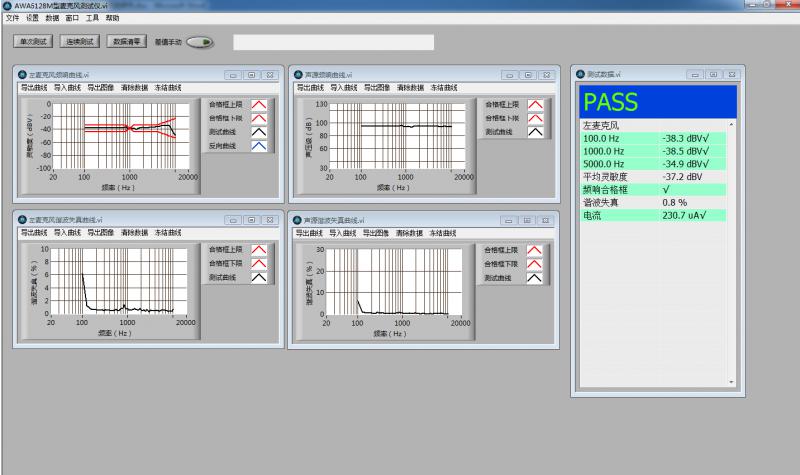Viewport: 800px width, 475px height.
Task: Click the 测试曲线 icon in 声源谐波失真曲线 panel
Action: click(x=535, y=278)
